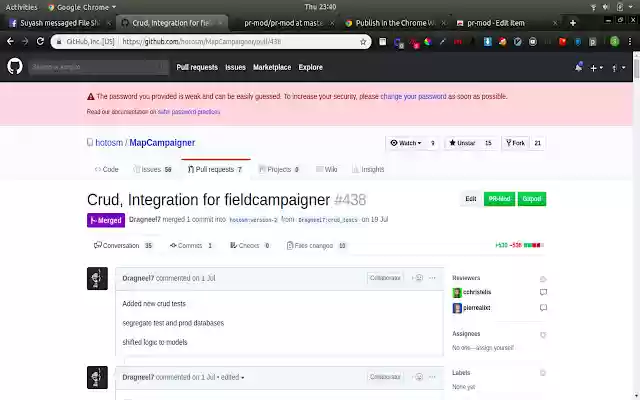Image resolution: width=640 pixels, height=400 pixels.
Task: Open the three-dot menu on Dragneel7's first comment
Action: [x=433, y=278]
